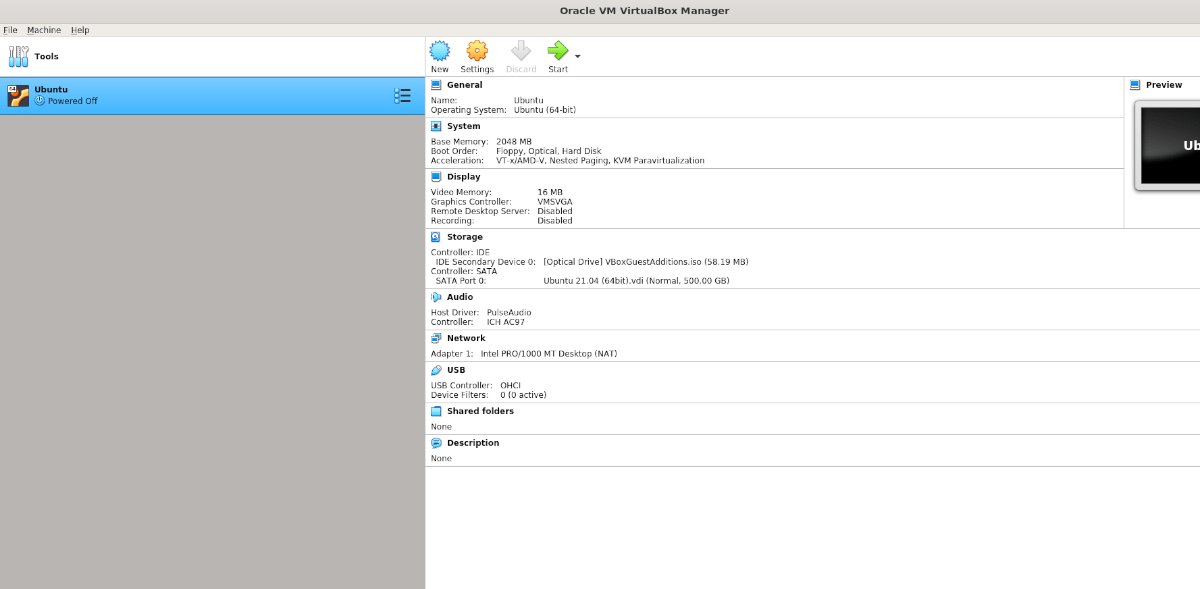Viewport: 1200px width, 589px height.
Task: Click the Preview panel icon
Action: click(x=1134, y=85)
